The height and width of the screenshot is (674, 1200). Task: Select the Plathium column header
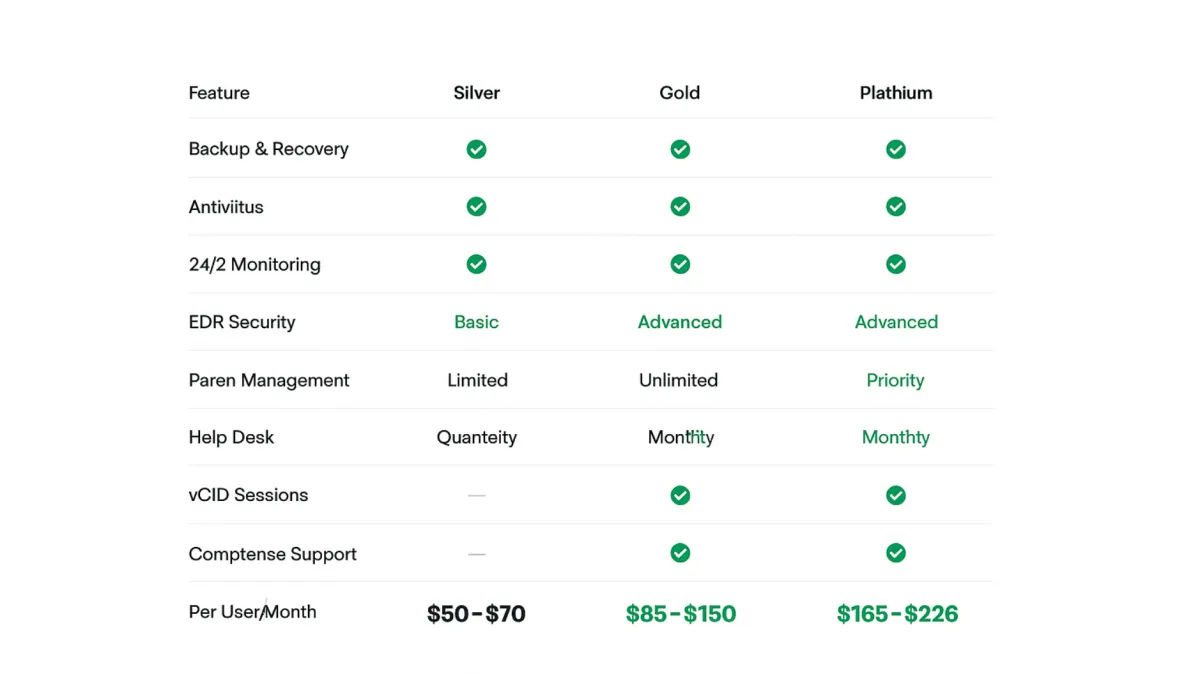(896, 93)
